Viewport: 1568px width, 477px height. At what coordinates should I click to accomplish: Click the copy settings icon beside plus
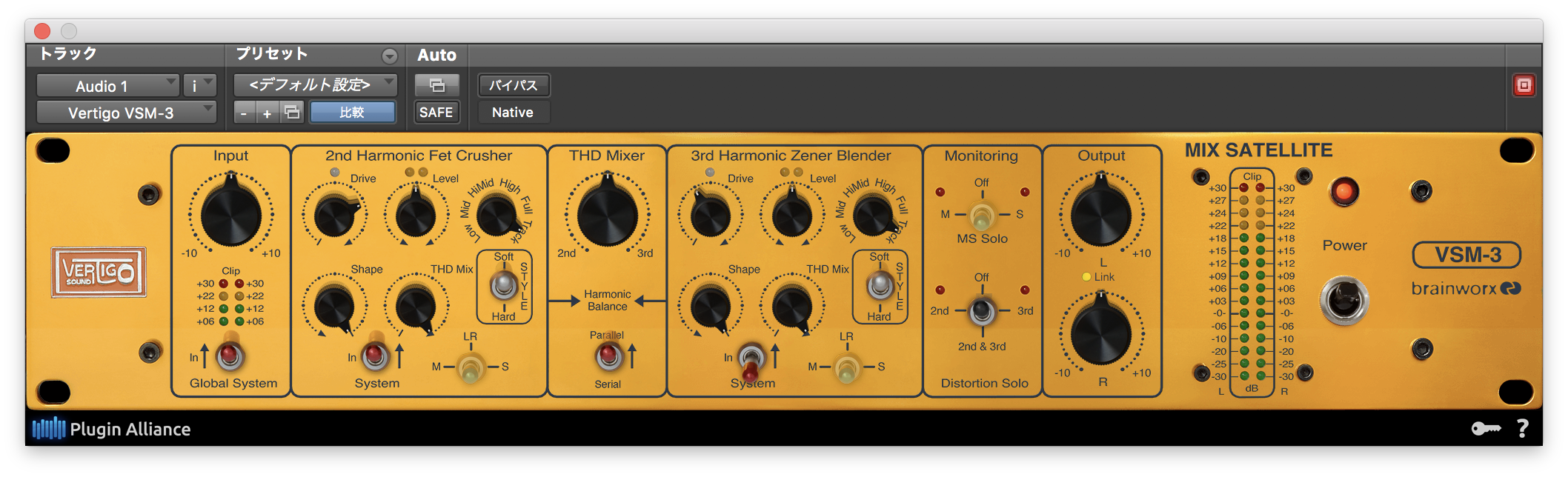[x=292, y=113]
